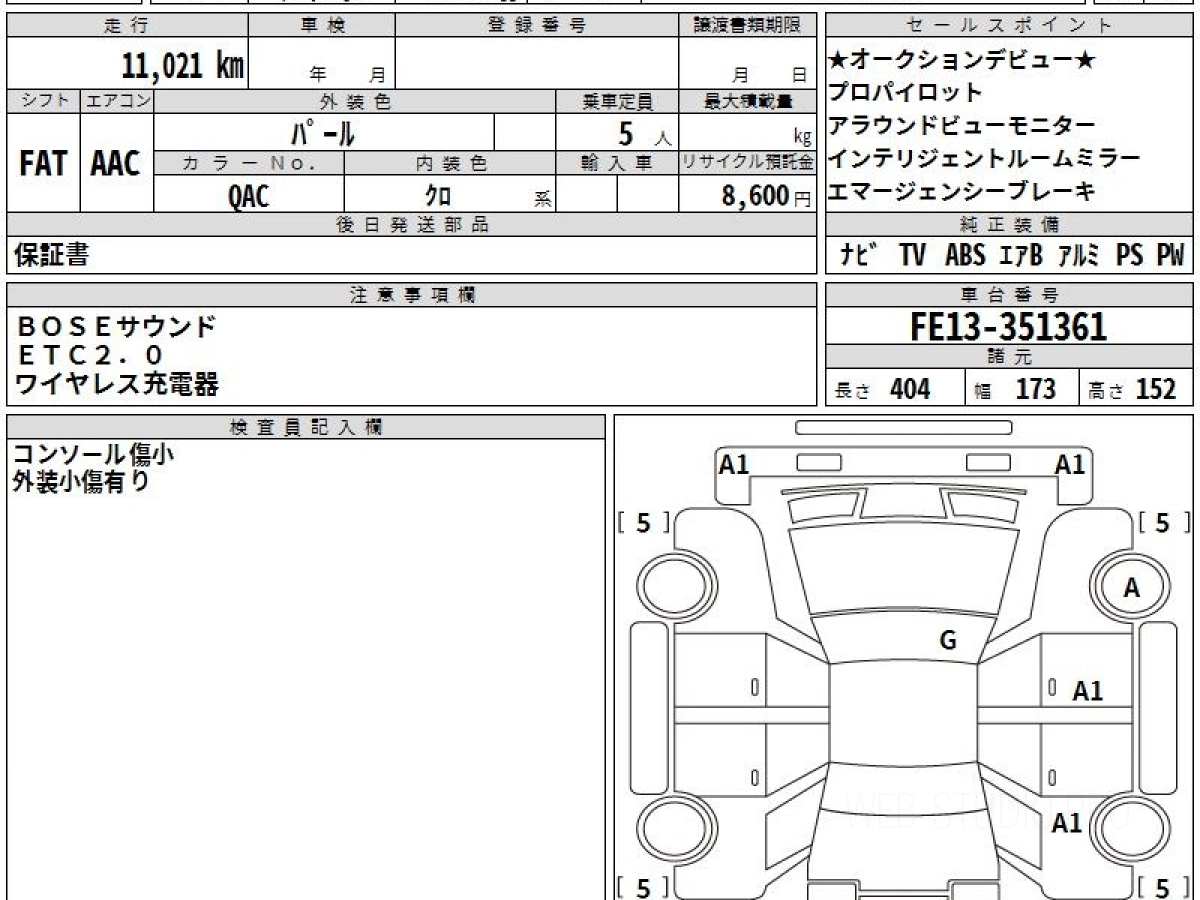This screenshot has width=1200, height=900.
Task: Select the コンソール傷小 inspector remark
Action: pyautogui.click(x=93, y=454)
